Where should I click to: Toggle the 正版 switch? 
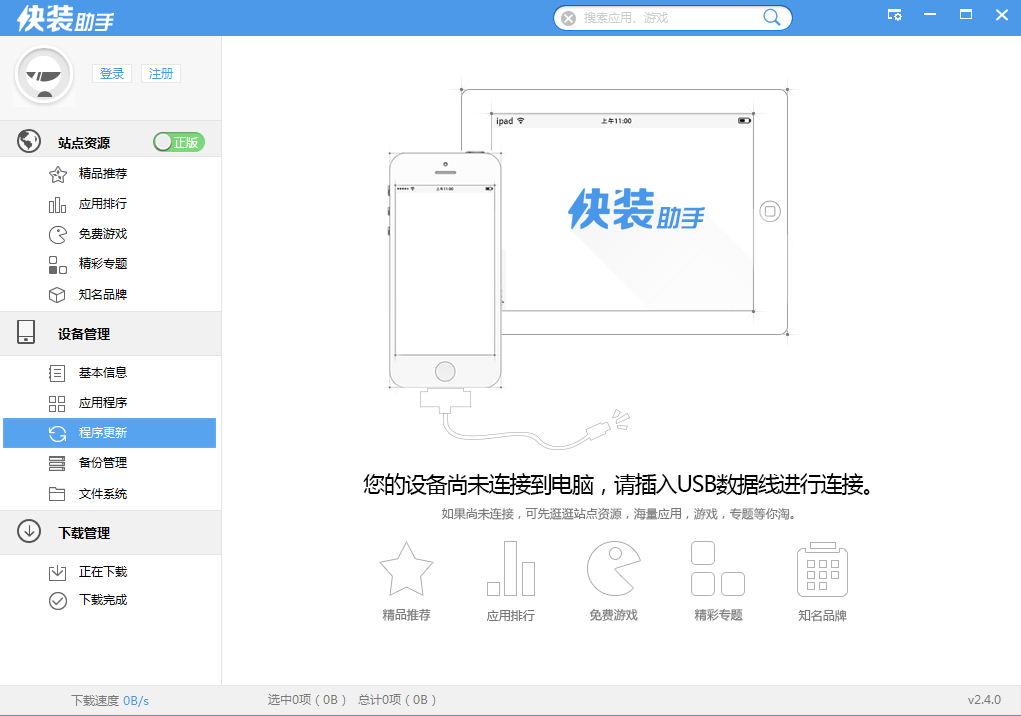(179, 142)
